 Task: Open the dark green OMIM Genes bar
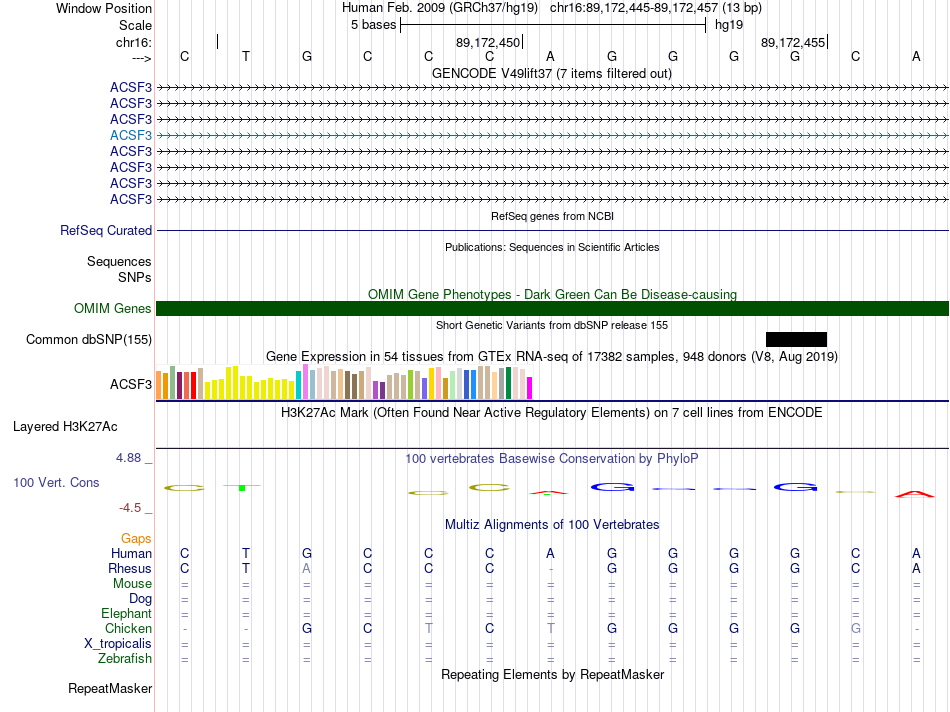552,308
